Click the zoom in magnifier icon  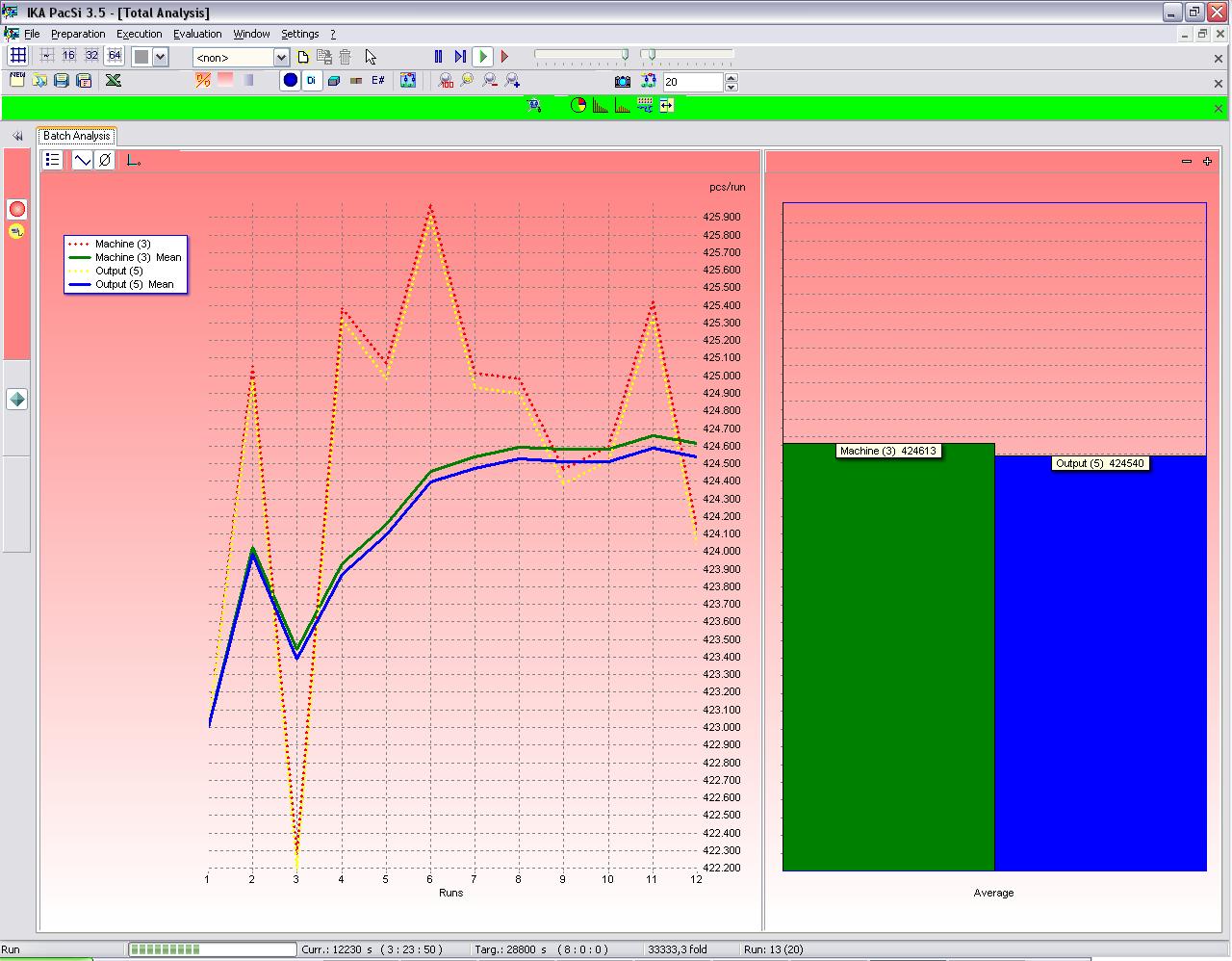tap(512, 81)
